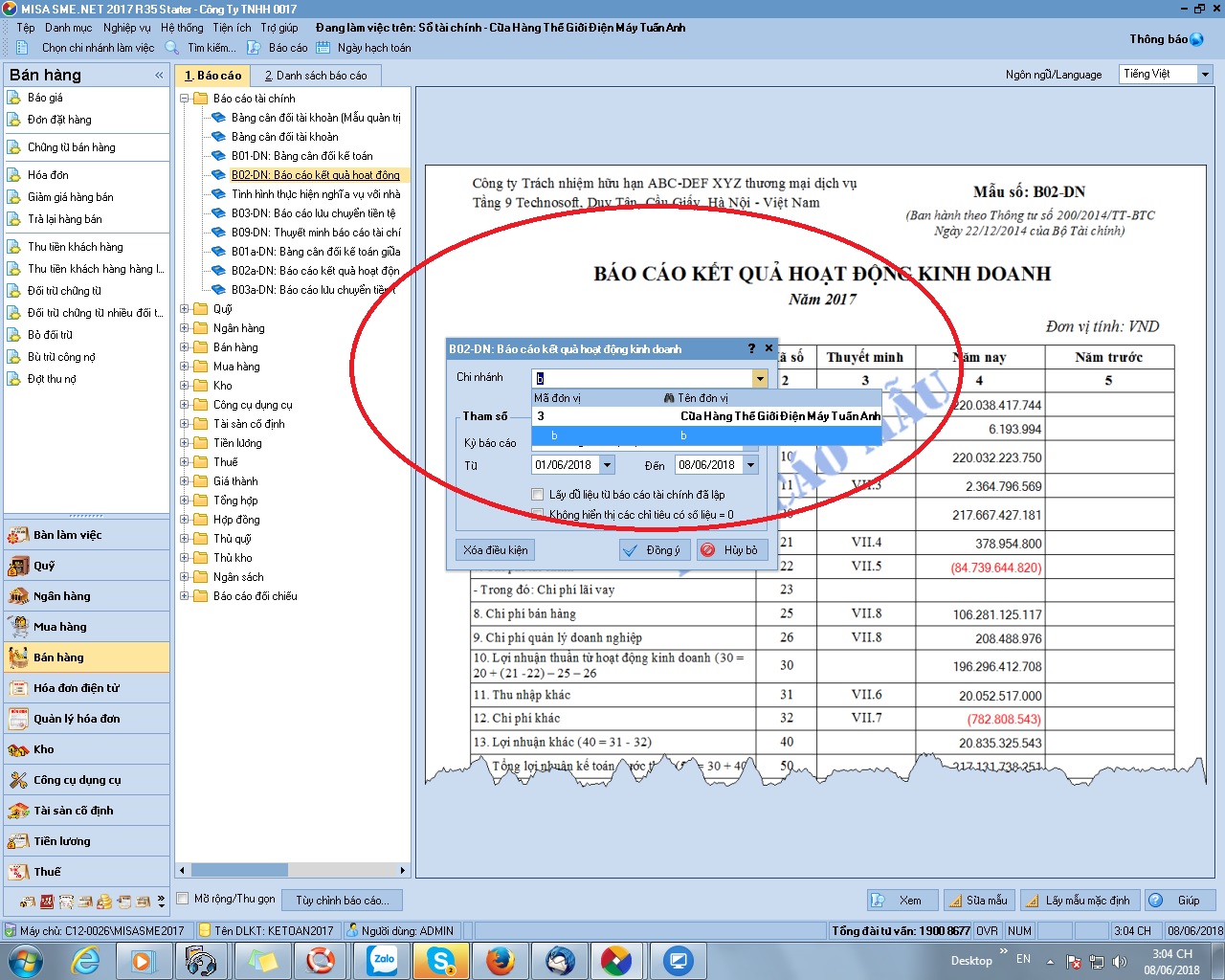Open the Trợ giúp menu
Viewport: 1225px width, 980px height.
click(279, 28)
